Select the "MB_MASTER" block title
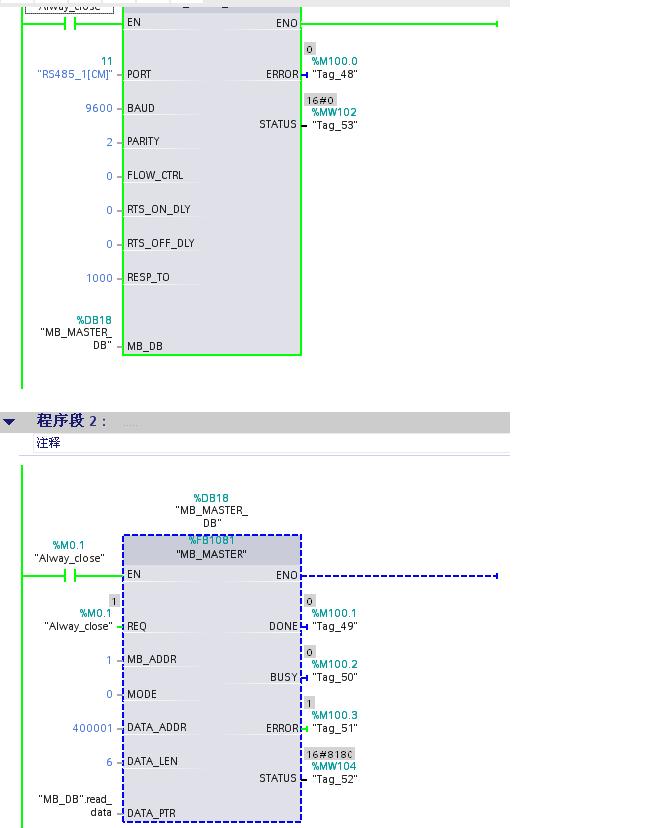This screenshot has height=828, width=655. click(211, 554)
